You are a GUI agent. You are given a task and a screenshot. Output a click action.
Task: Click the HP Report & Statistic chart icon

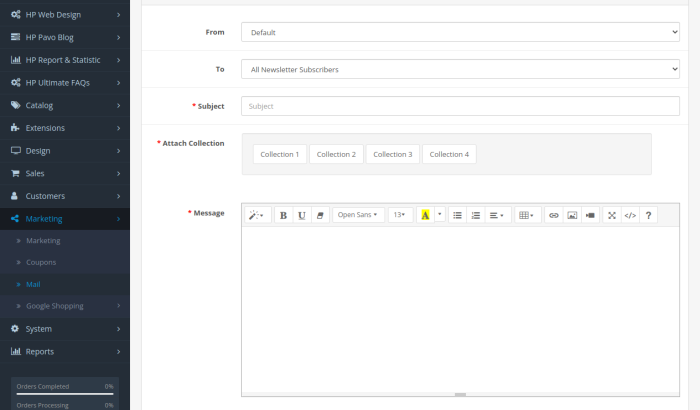click(16, 59)
